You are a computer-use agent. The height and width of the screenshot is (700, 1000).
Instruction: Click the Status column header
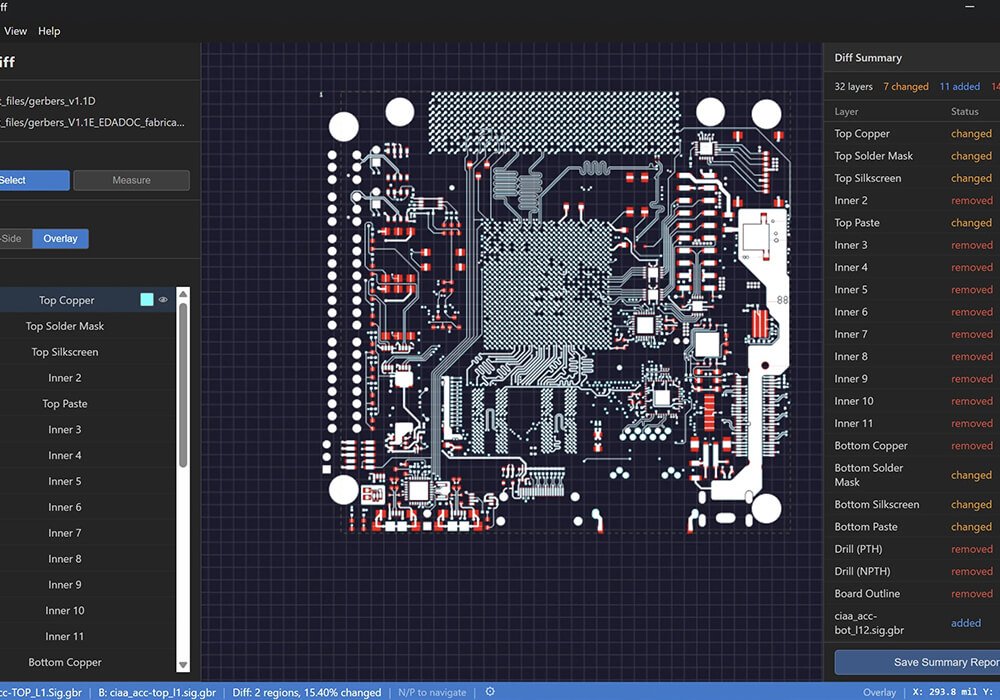click(964, 112)
